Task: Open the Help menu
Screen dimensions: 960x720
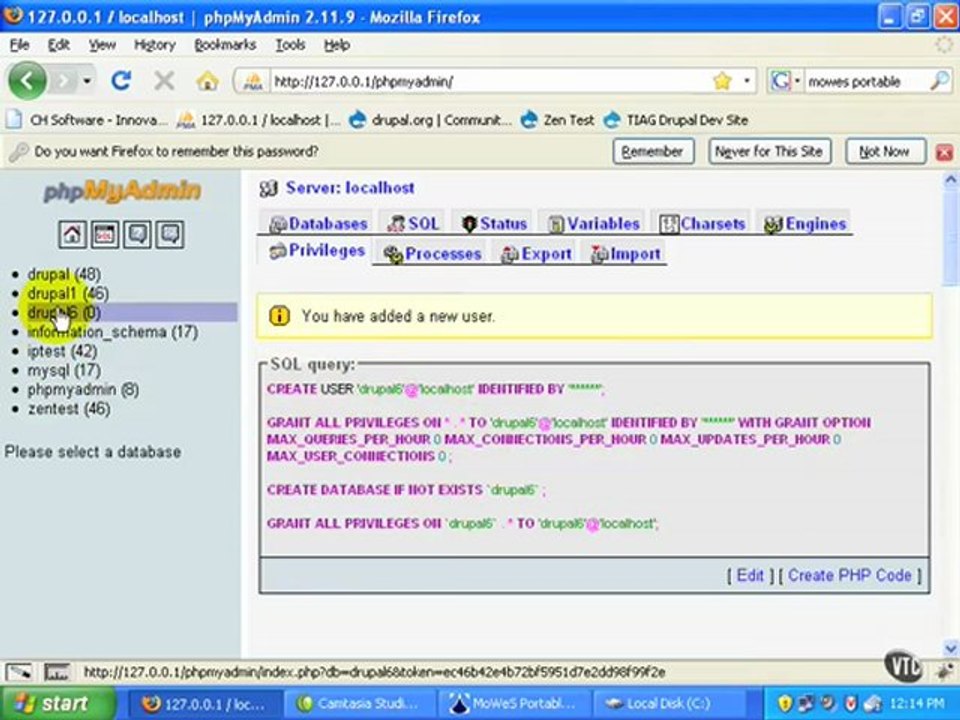Action: click(337, 45)
